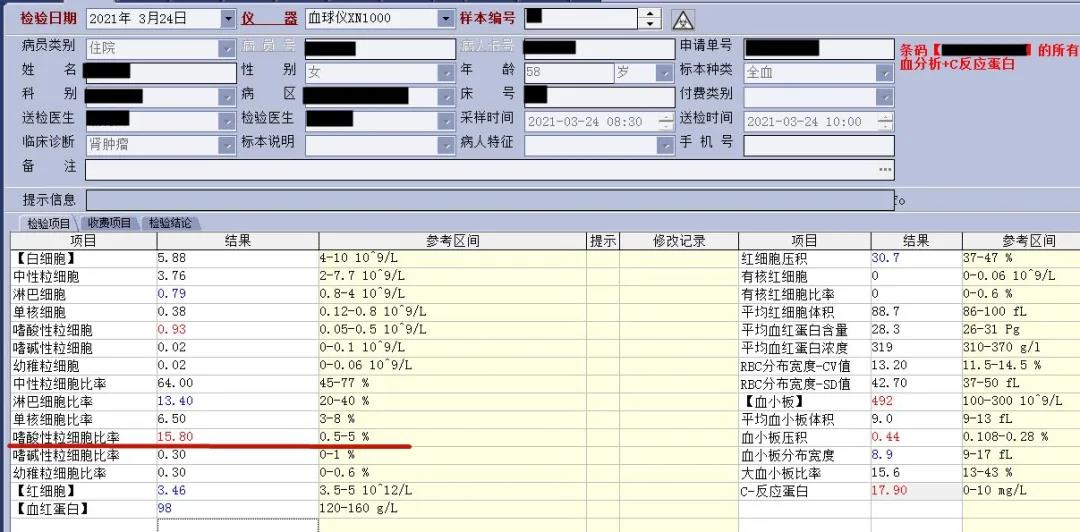Select the 有核红细胞比率 row
The height and width of the screenshot is (532, 1080).
[x=909, y=295]
